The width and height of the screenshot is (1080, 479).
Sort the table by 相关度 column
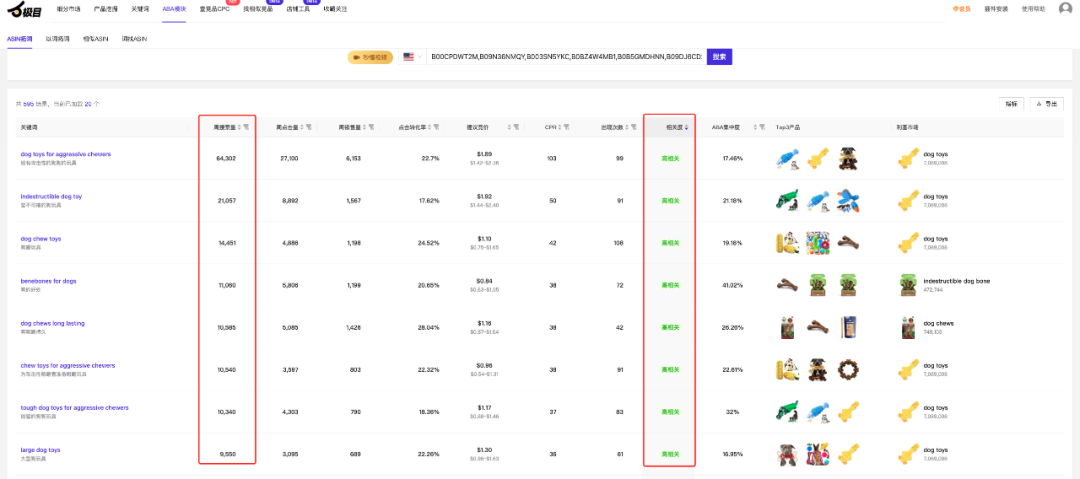click(686, 127)
